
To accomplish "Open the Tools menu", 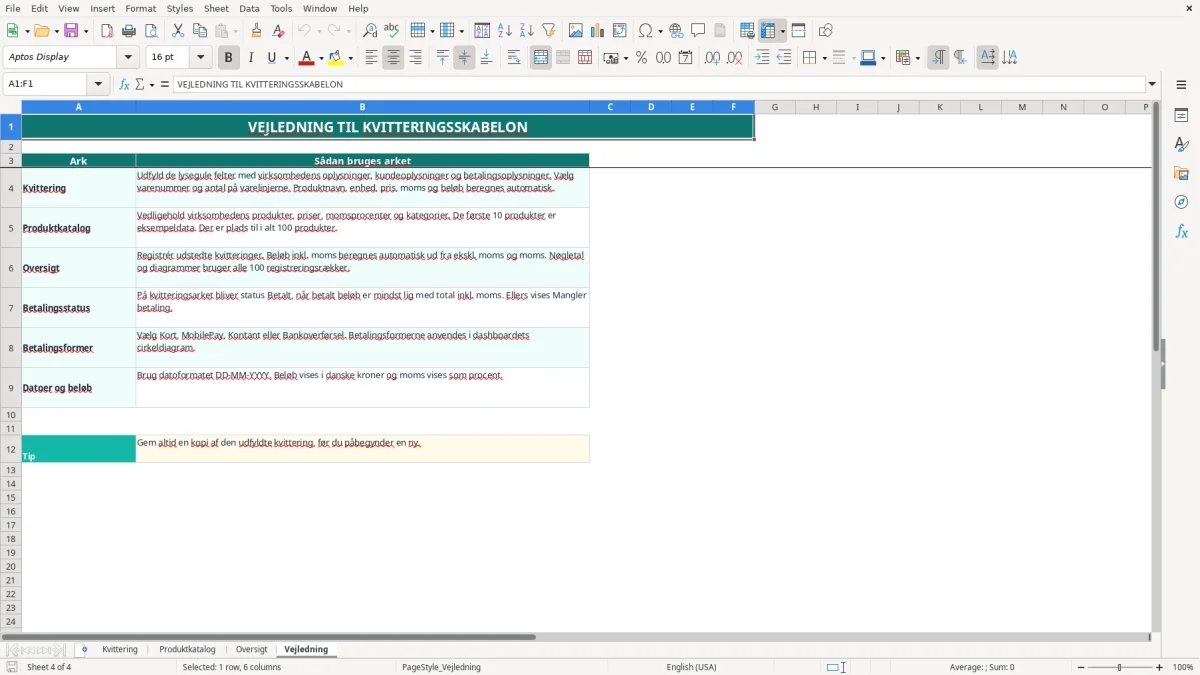I will click(x=281, y=8).
